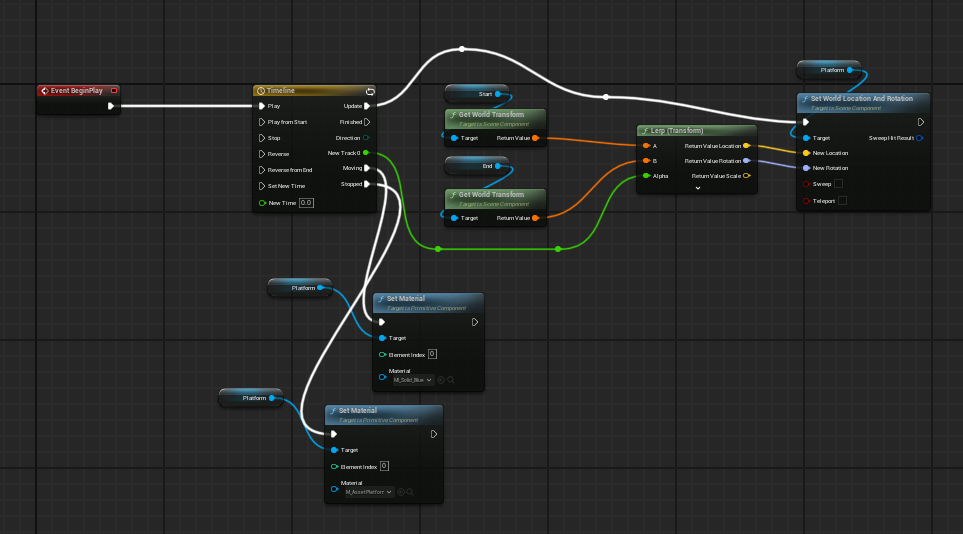This screenshot has width=963, height=534.
Task: Click the search icon beside M_Solid_Blue material
Action: click(x=451, y=380)
